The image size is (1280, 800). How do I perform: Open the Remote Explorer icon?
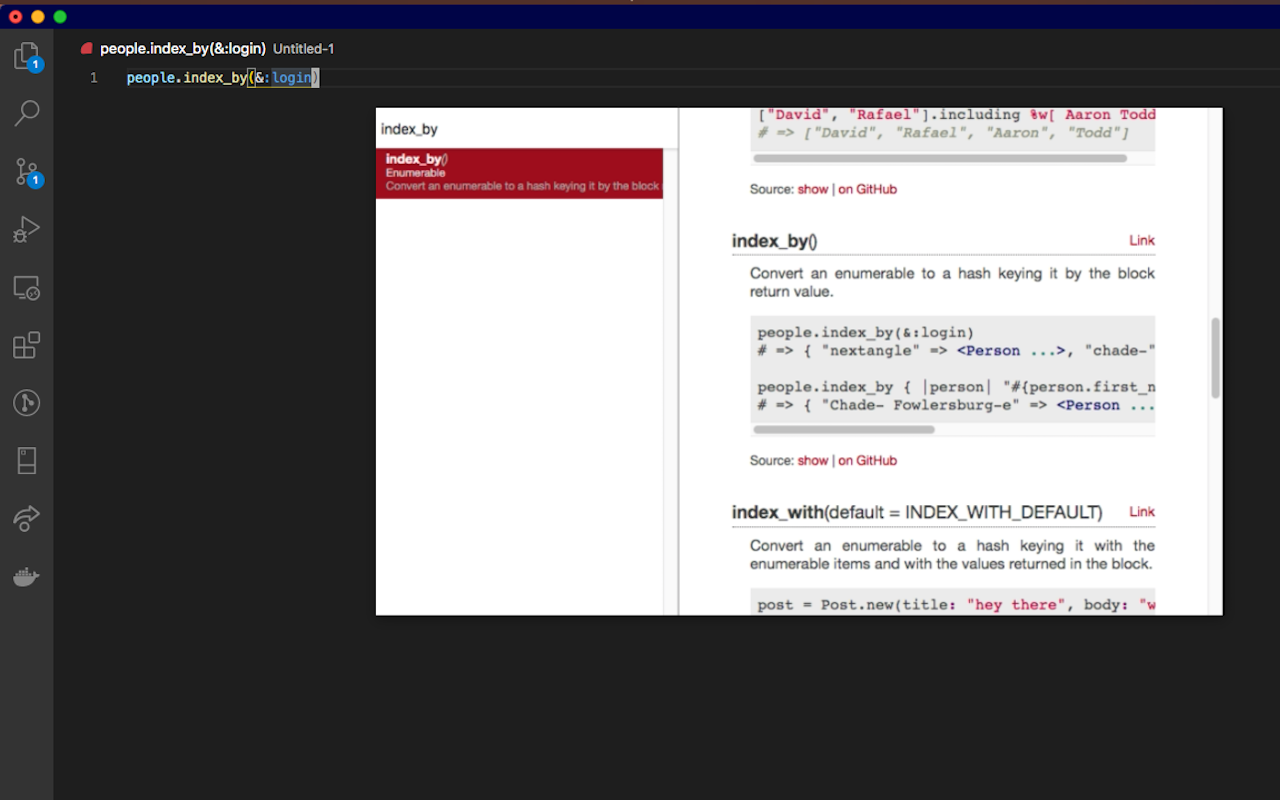pos(27,288)
